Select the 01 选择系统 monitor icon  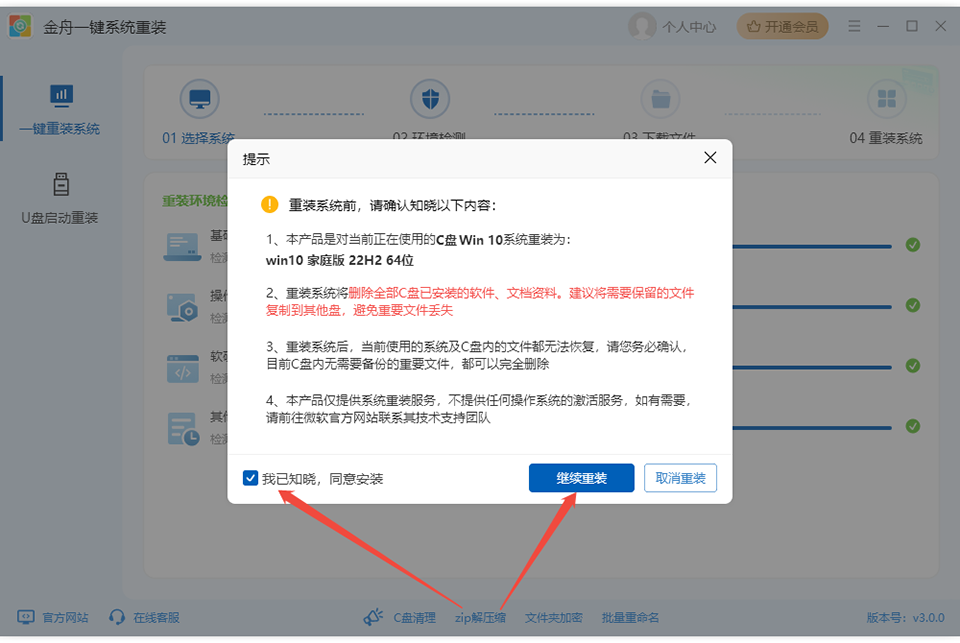point(199,98)
